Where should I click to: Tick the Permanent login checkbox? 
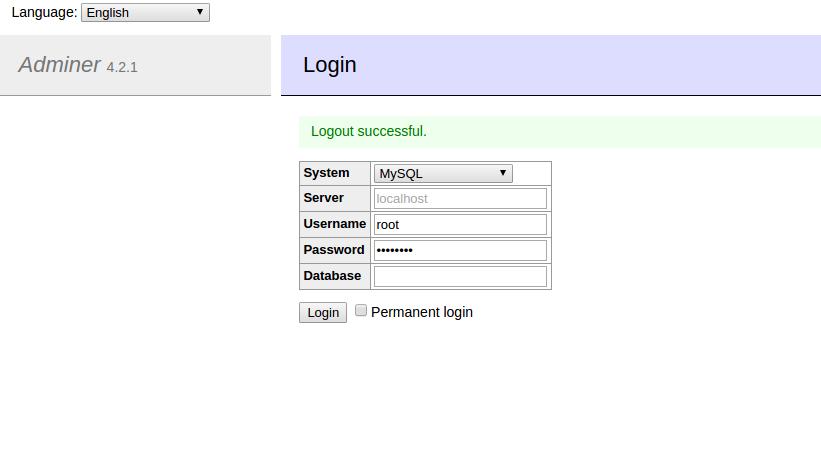[x=361, y=311]
